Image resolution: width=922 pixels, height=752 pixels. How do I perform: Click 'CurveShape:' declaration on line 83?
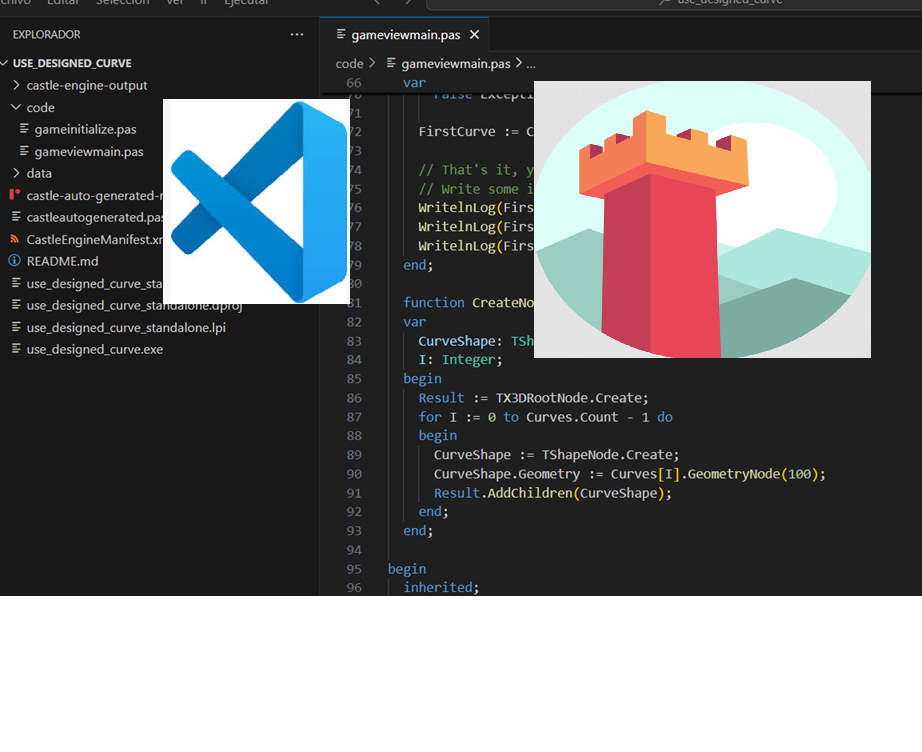pos(461,341)
